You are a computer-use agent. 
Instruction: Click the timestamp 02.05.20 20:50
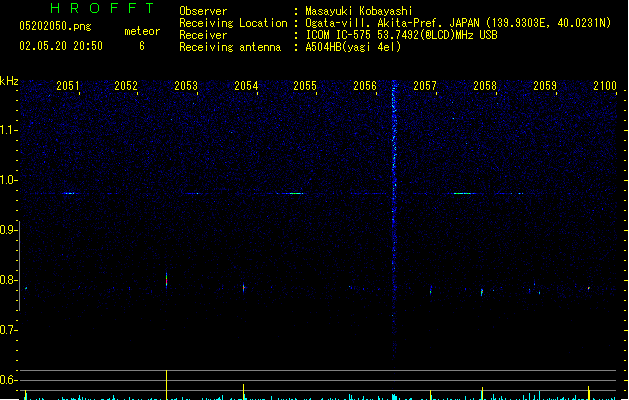(61, 46)
